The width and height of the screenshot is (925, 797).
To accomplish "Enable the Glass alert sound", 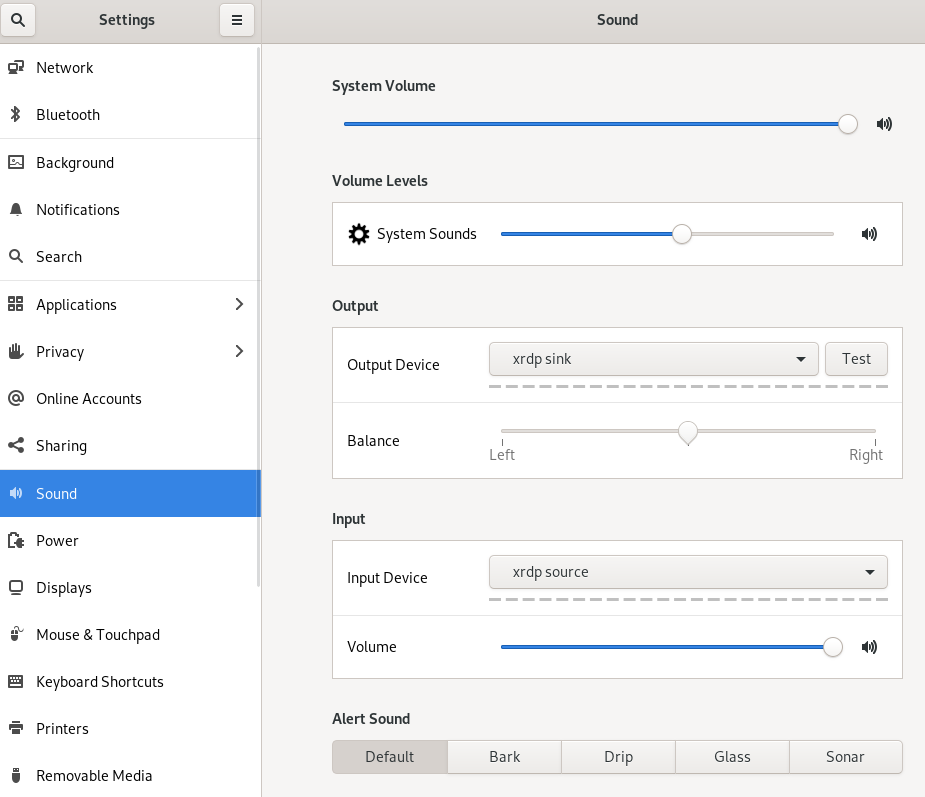I will point(731,756).
